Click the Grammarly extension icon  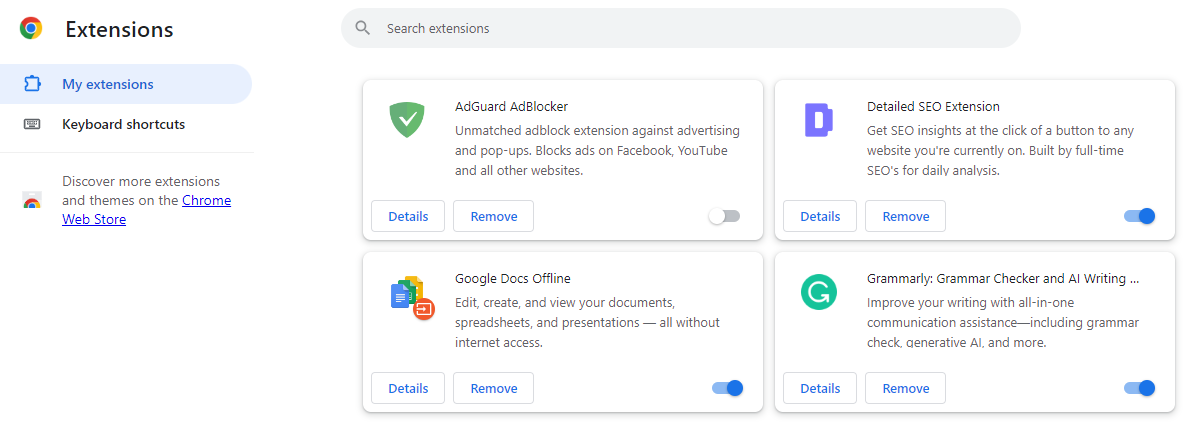(818, 292)
